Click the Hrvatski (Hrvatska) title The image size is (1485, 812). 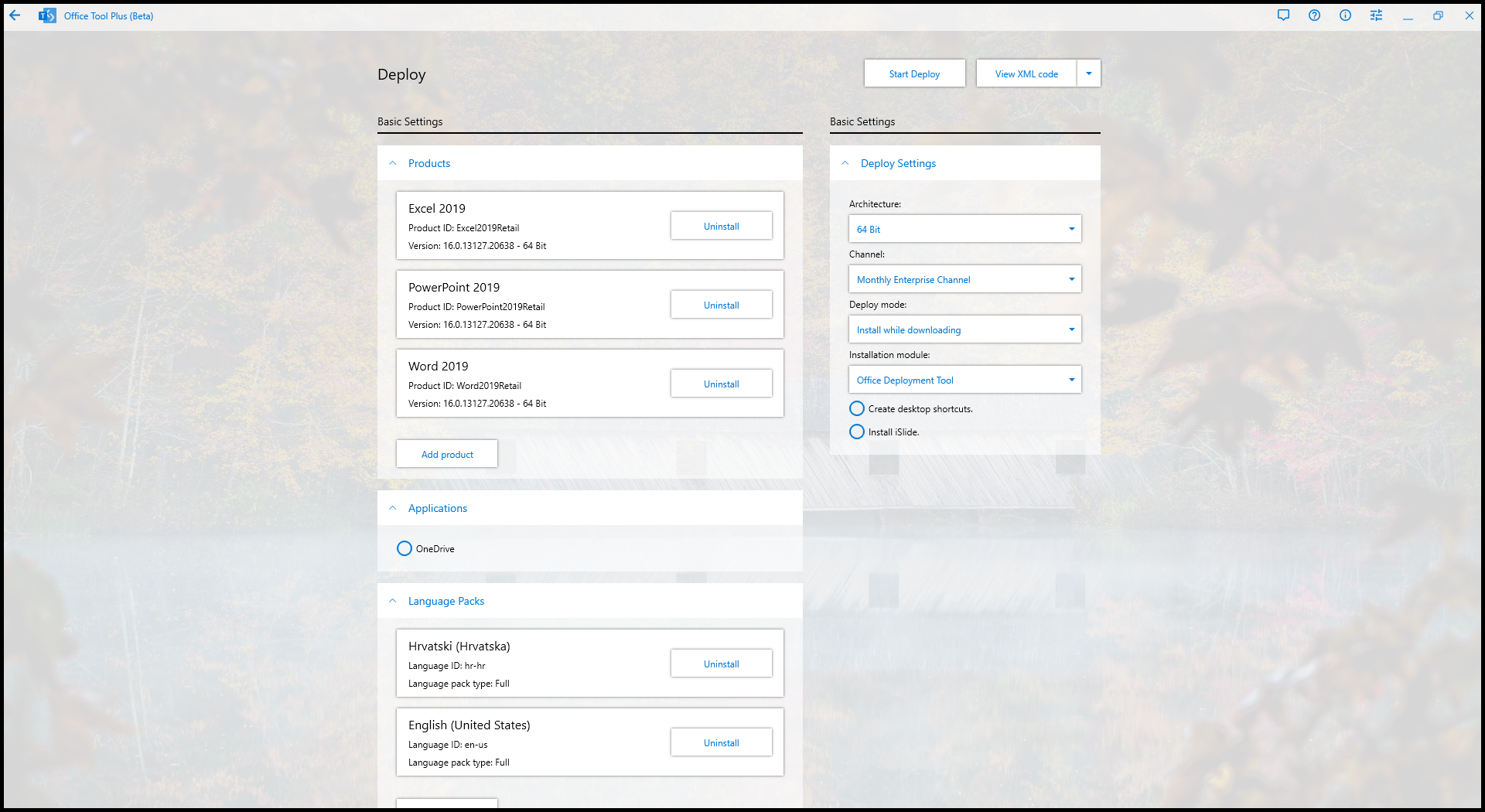pos(459,646)
